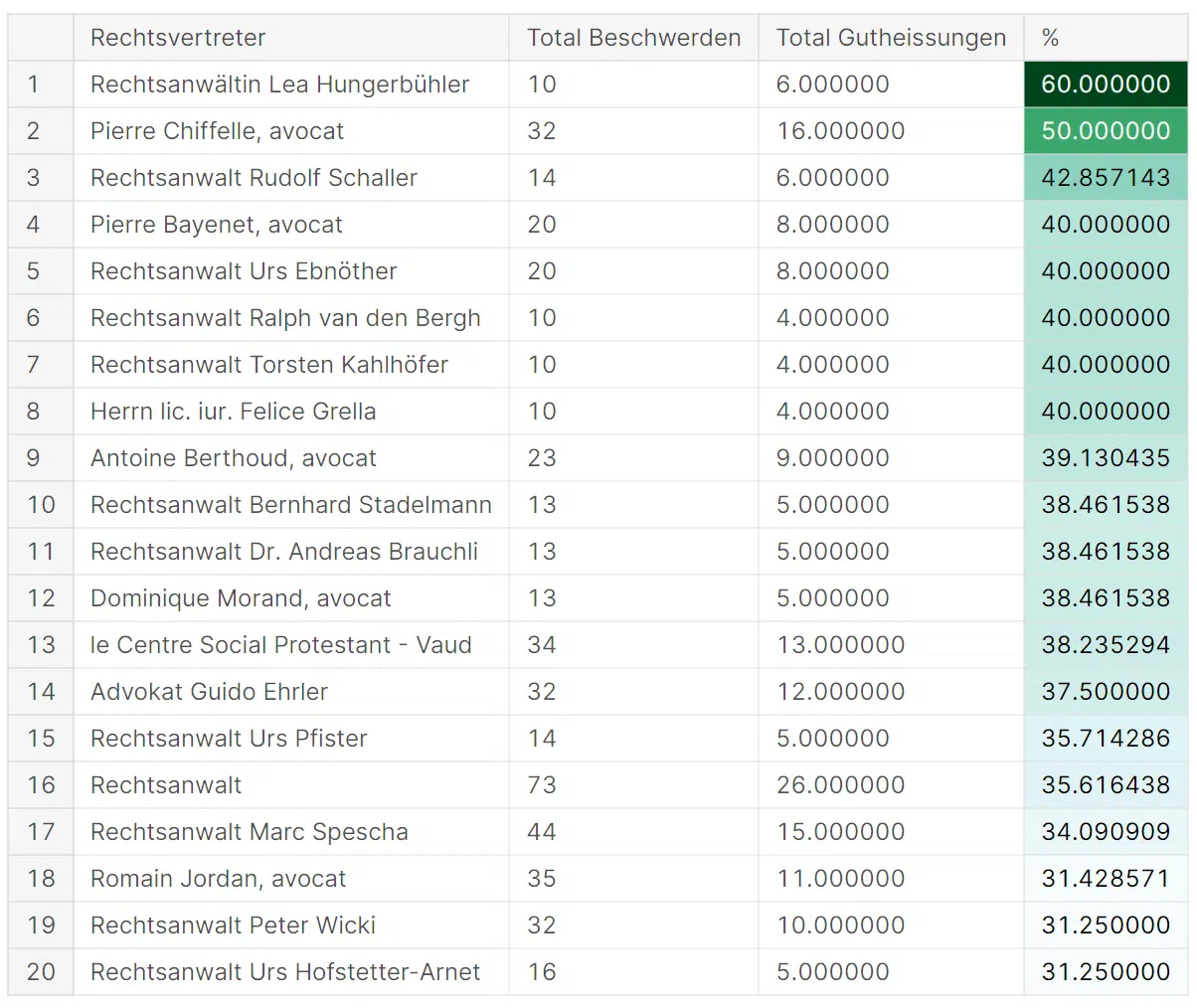The image size is (1197, 1008).
Task: Click the Rechtsvertreter column header
Action: tap(178, 38)
